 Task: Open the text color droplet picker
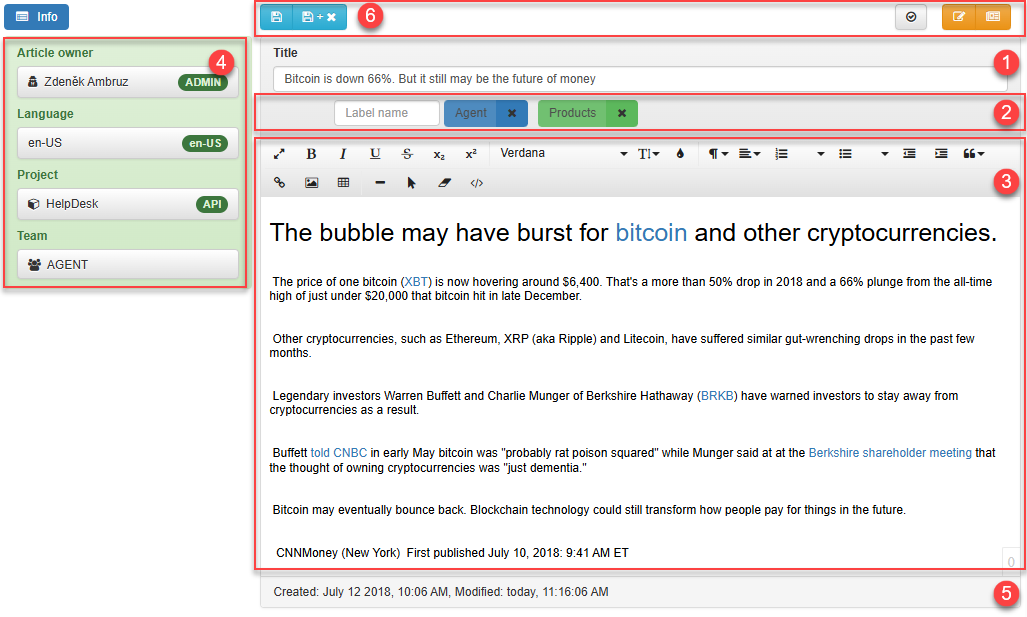pos(681,154)
